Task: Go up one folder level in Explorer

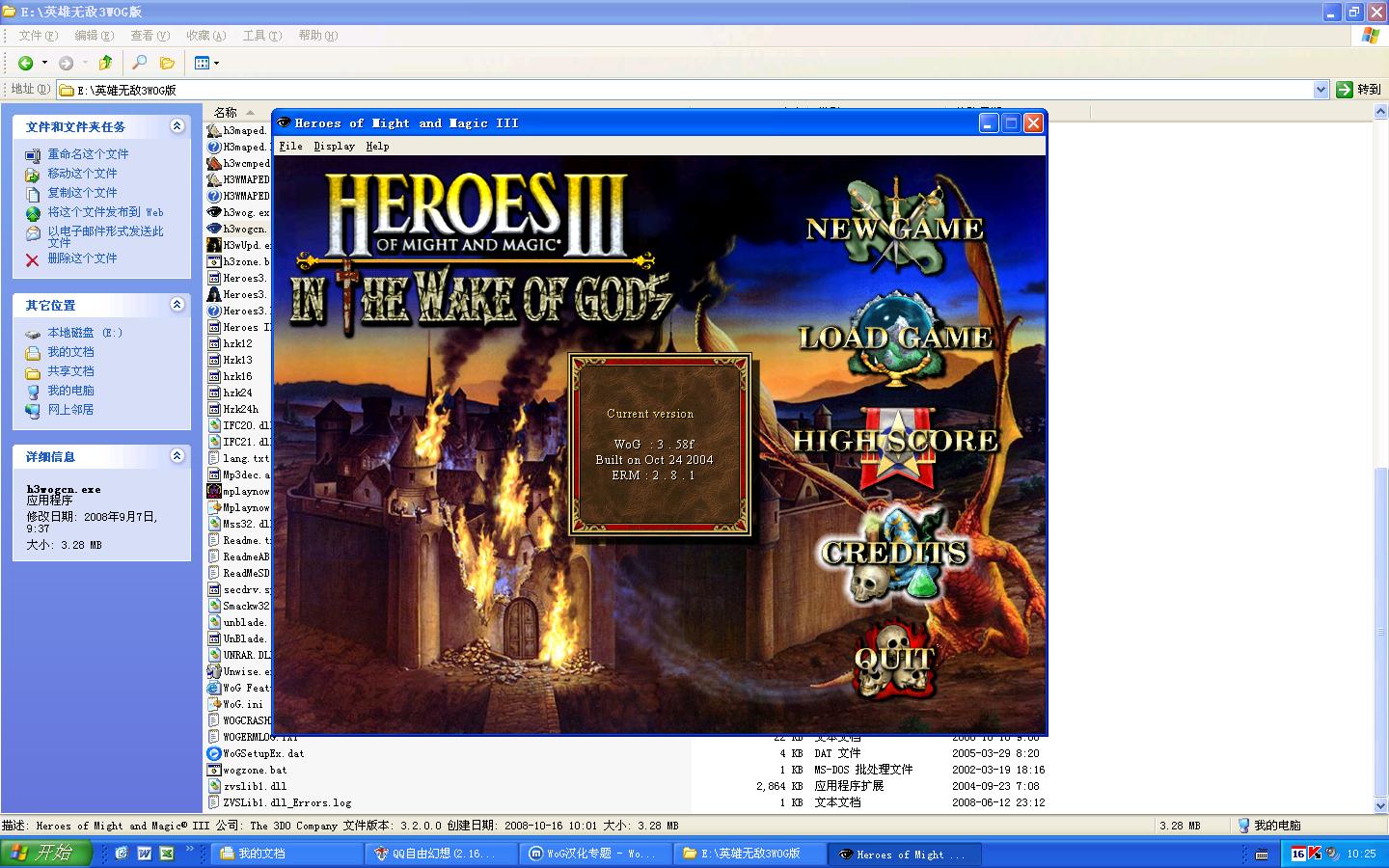Action: tap(105, 63)
